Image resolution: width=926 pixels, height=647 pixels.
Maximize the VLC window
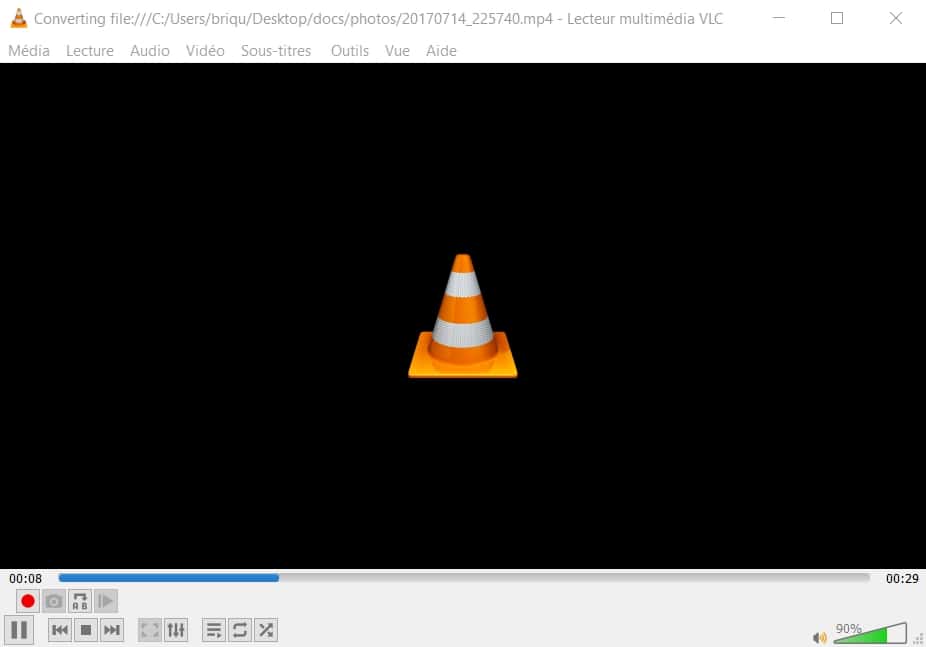837,18
